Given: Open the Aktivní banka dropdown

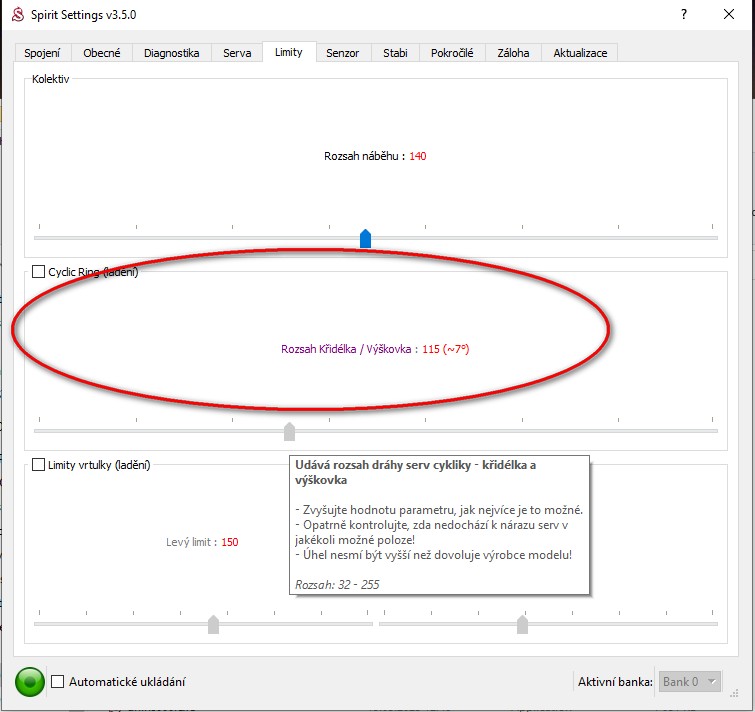Looking at the screenshot, I should click(x=689, y=682).
